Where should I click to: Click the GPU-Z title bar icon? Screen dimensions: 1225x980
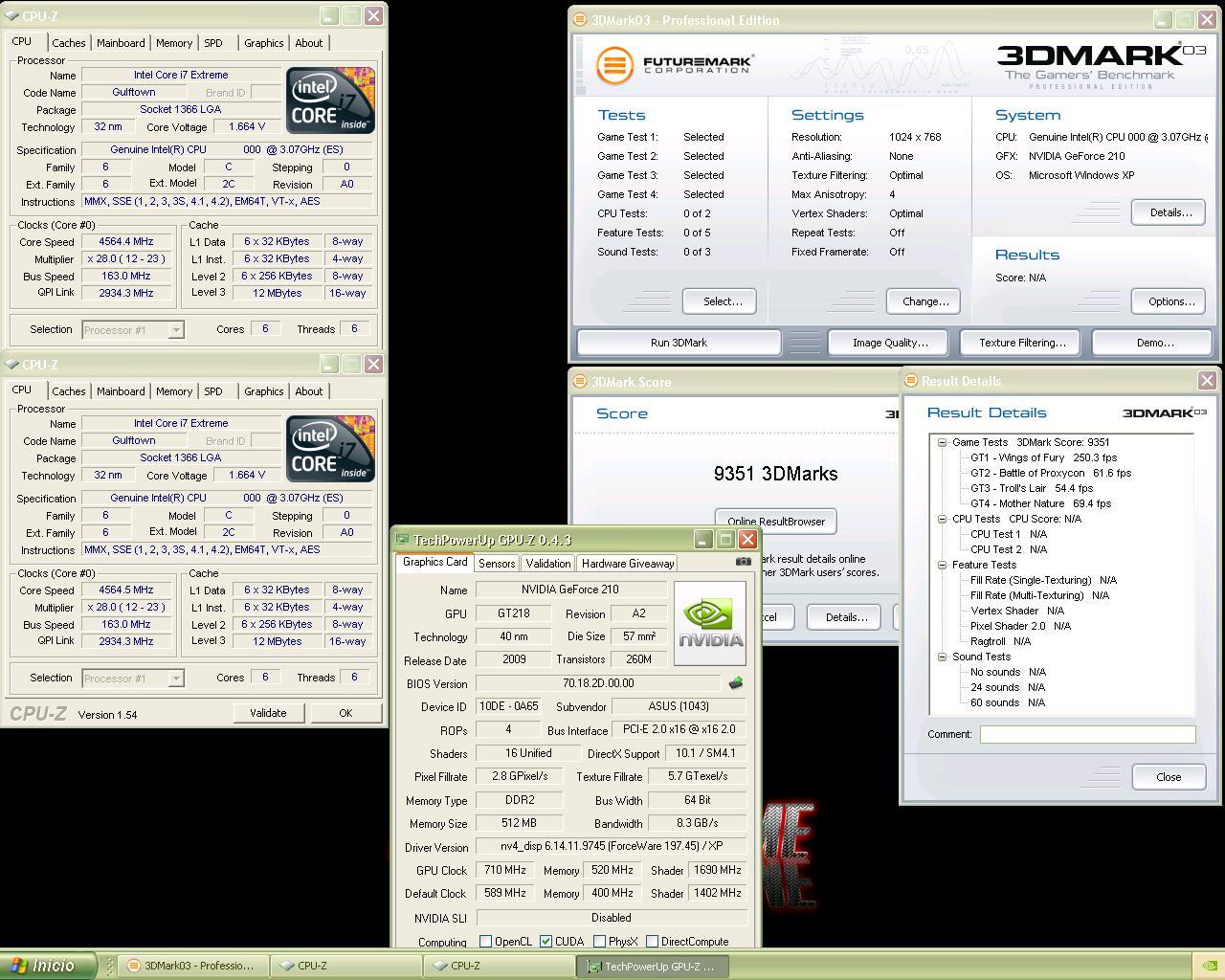click(403, 540)
